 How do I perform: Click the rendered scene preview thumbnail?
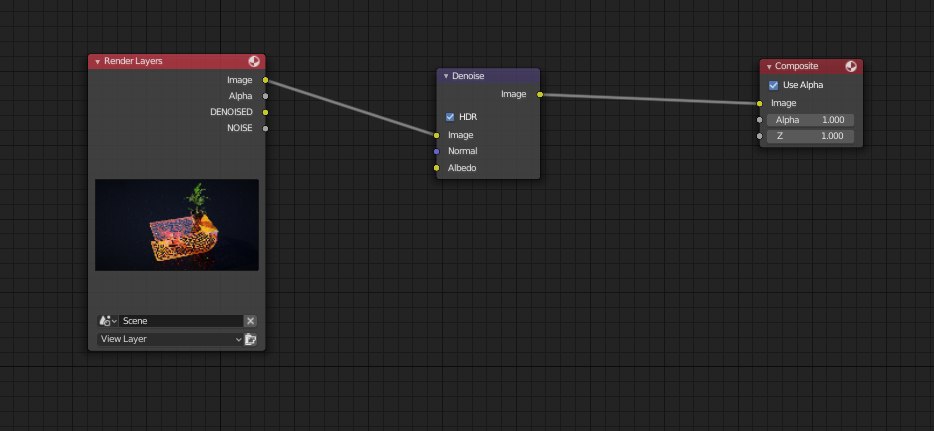point(177,225)
